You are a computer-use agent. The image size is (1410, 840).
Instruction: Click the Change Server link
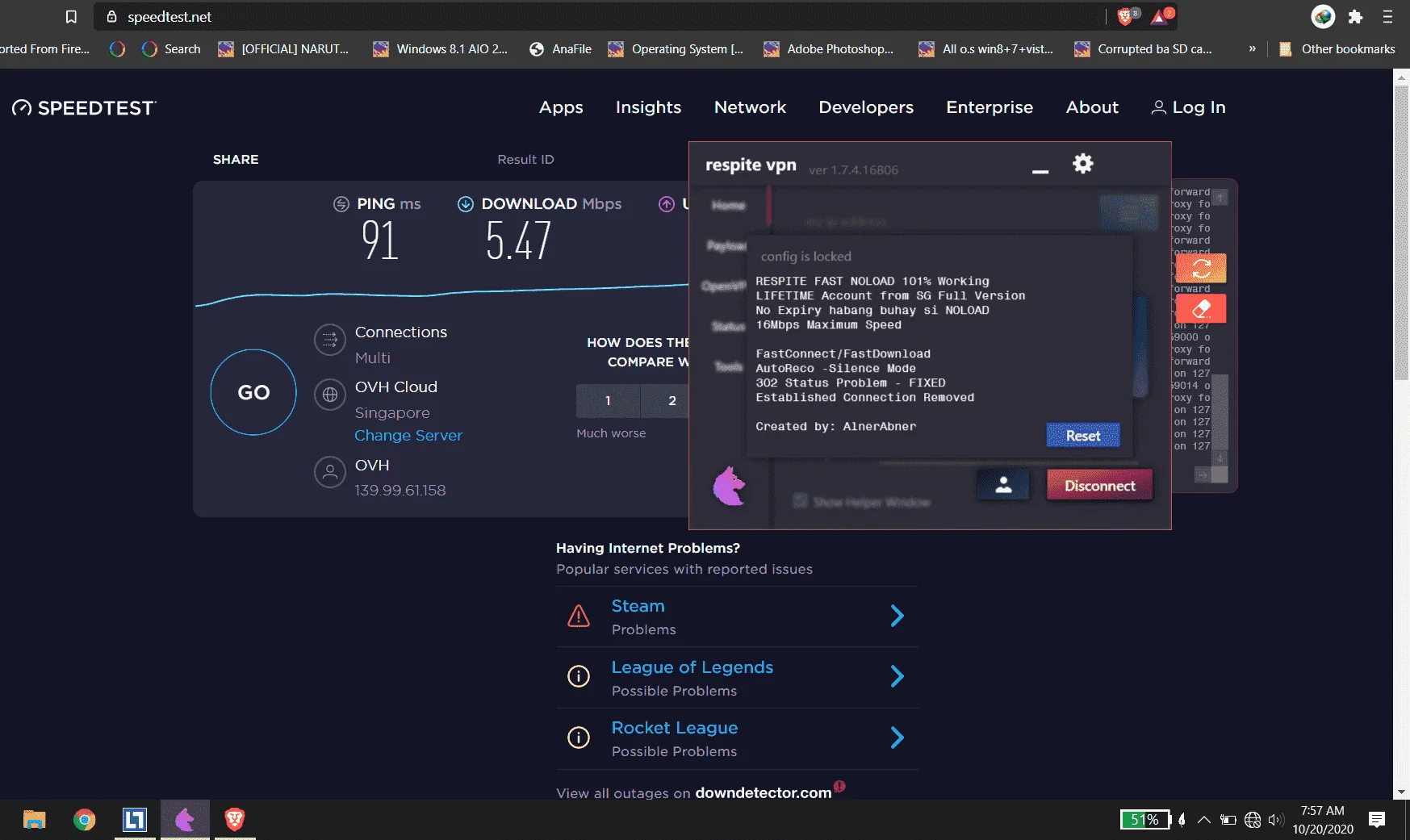408,436
